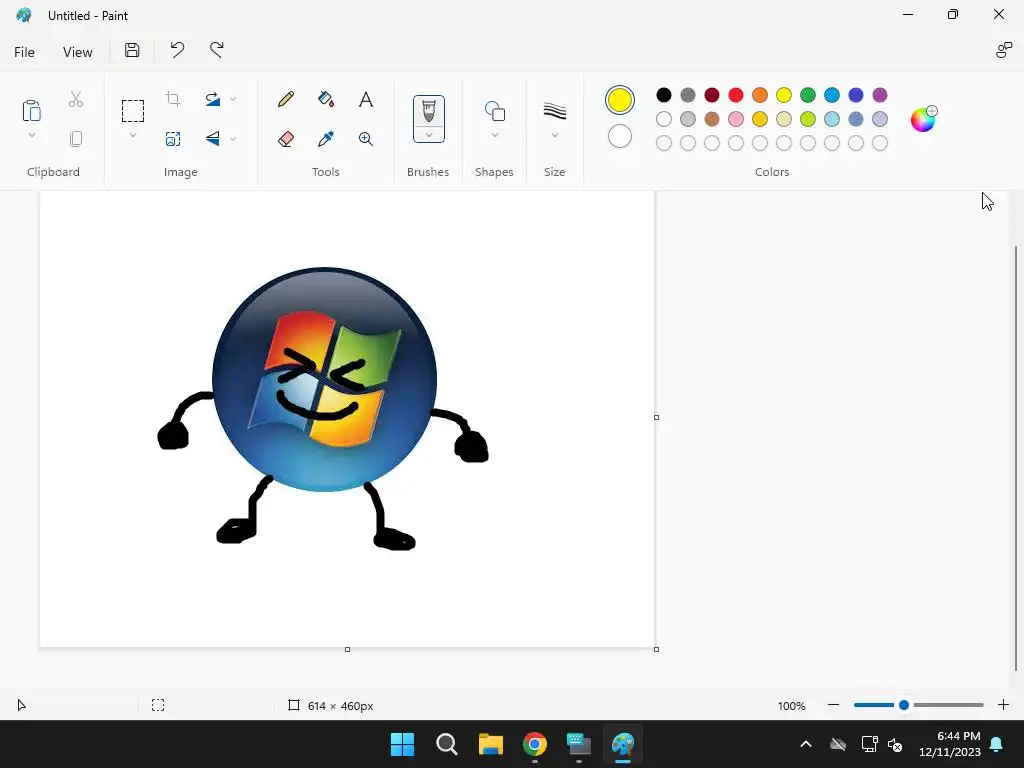Expand the Shapes gallery dropdown

[494, 135]
